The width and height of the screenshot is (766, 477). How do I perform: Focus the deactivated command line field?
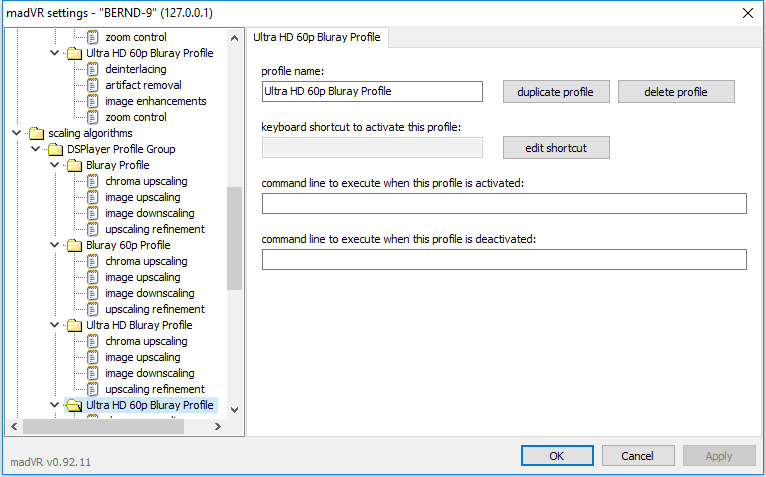[504, 260]
